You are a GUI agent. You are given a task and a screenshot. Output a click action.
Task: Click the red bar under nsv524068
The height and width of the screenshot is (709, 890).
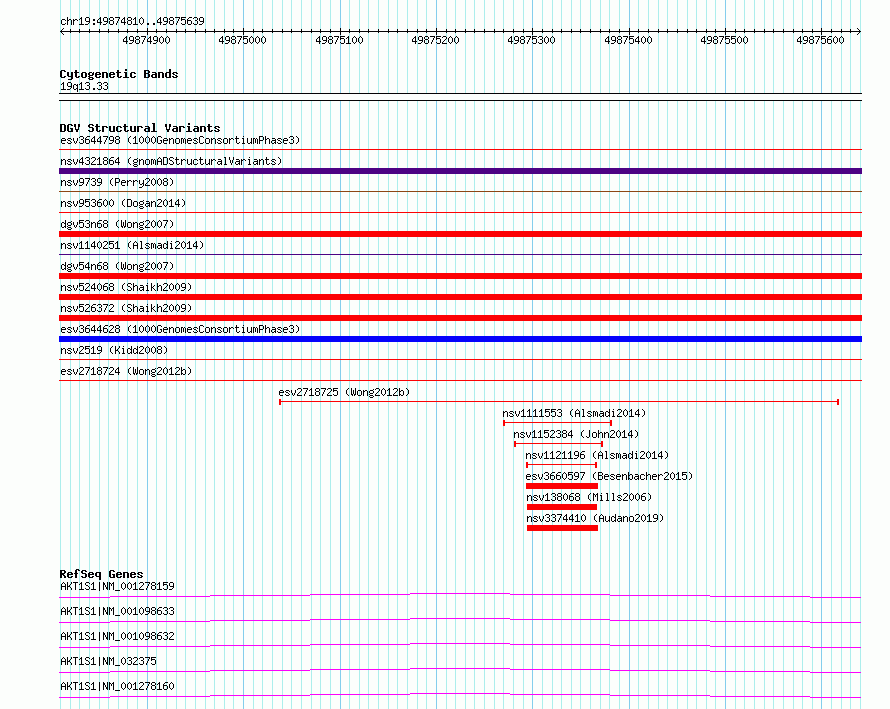460,297
